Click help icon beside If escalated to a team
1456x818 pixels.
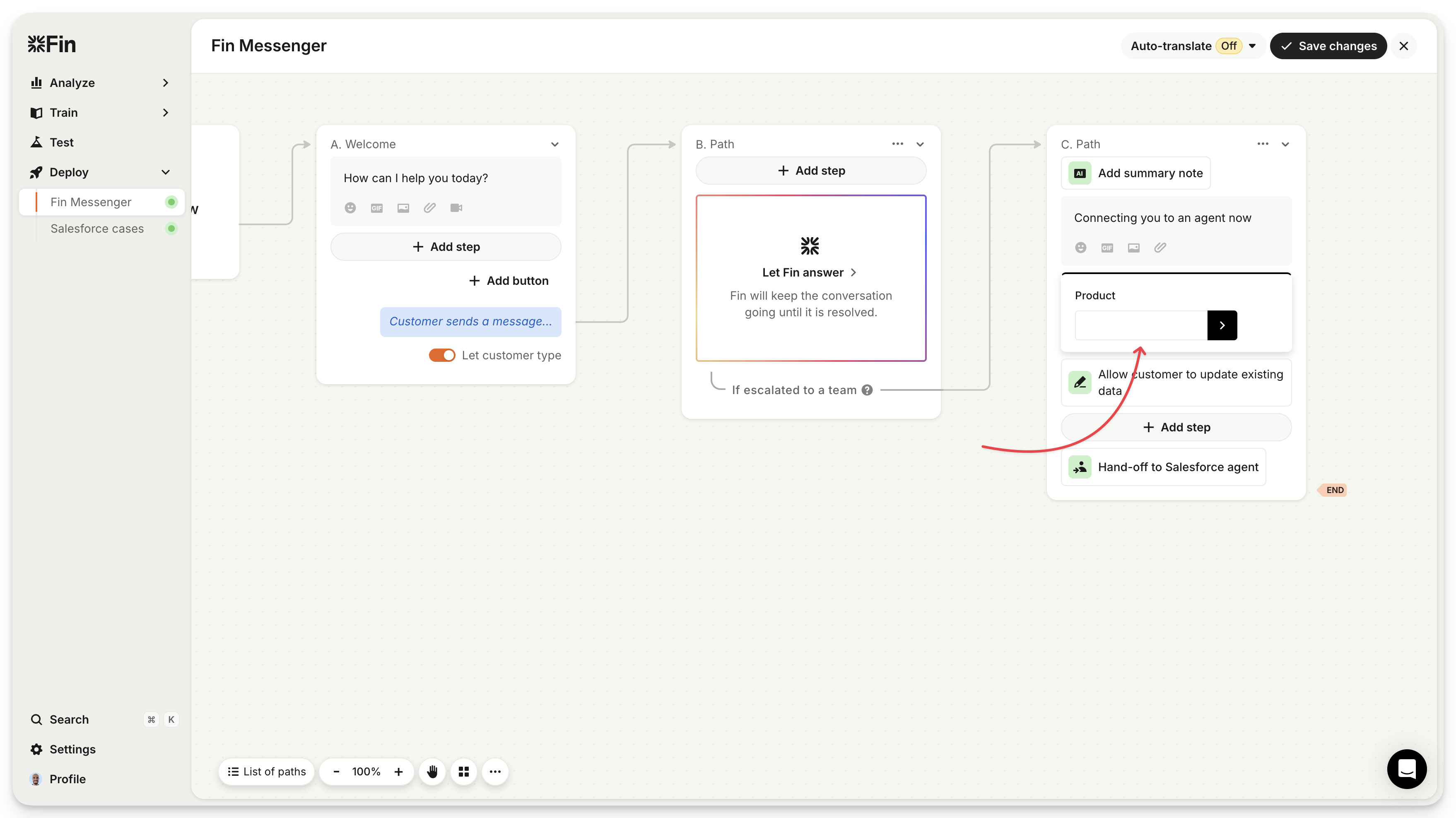(867, 390)
